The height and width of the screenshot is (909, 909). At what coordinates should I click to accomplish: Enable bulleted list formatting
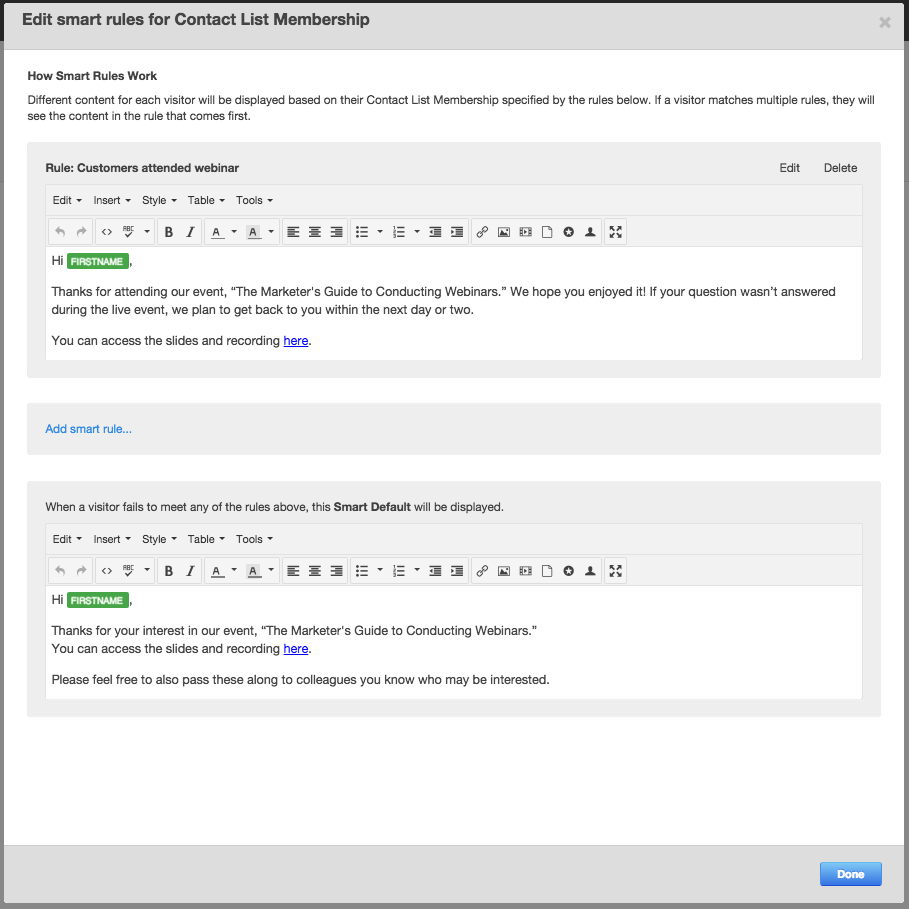click(x=362, y=231)
